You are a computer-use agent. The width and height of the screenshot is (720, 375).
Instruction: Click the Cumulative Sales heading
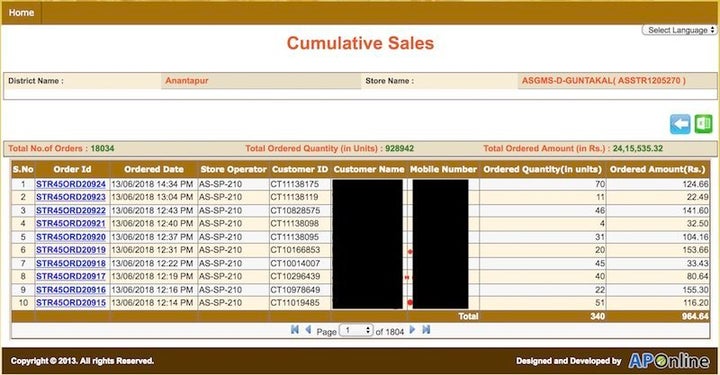[360, 43]
